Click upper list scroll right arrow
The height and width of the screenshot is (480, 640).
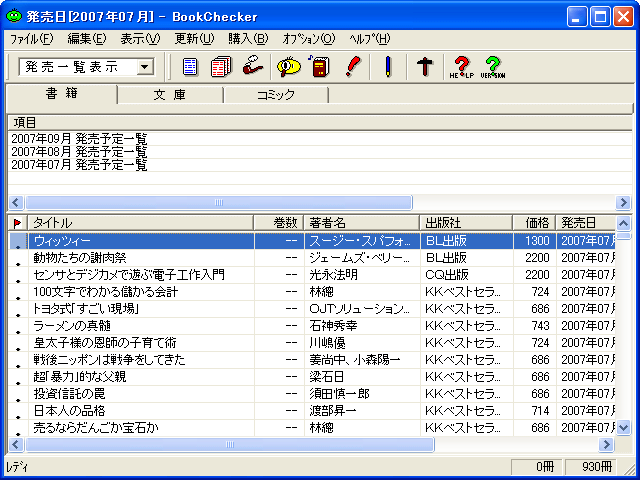tap(623, 202)
